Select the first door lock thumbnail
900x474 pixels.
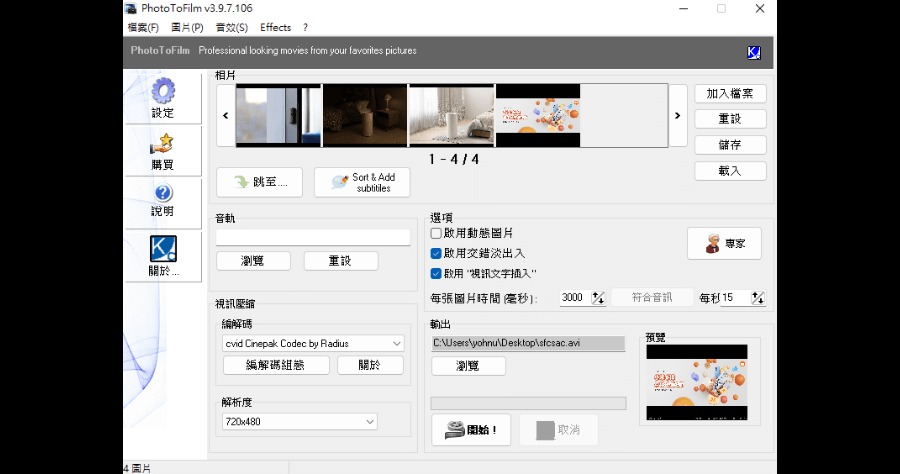pyautogui.click(x=278, y=116)
